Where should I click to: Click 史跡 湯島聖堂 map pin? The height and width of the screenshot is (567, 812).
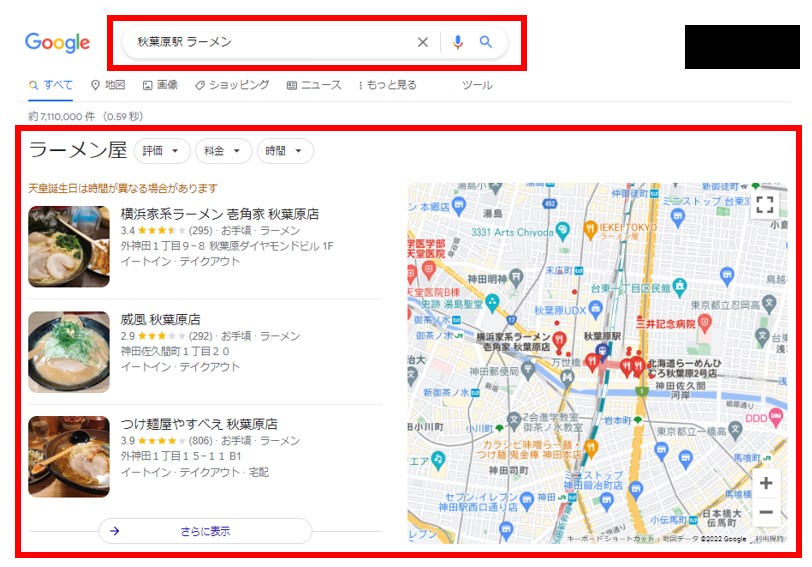(491, 301)
